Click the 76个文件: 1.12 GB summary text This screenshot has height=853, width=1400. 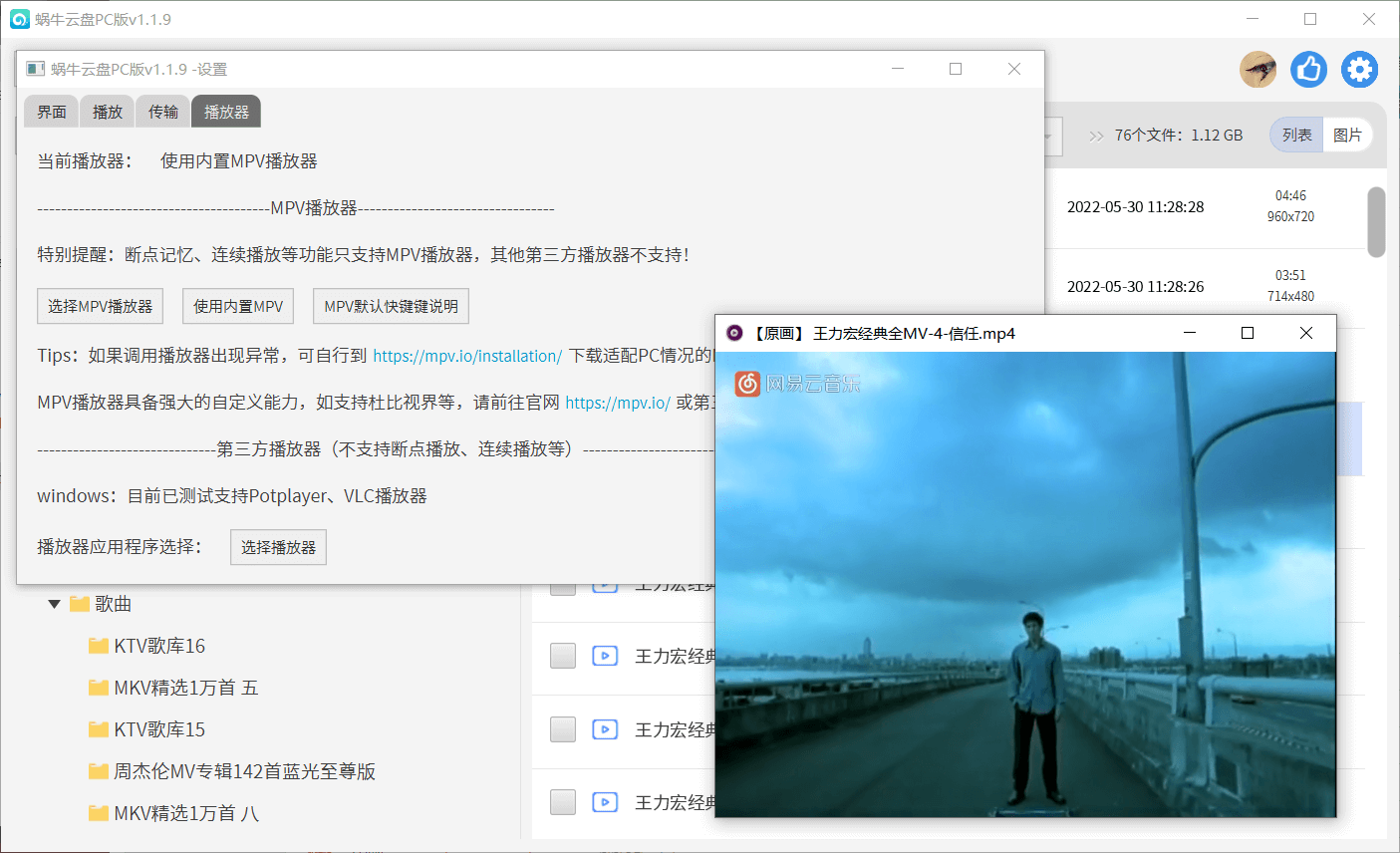[x=1179, y=136]
